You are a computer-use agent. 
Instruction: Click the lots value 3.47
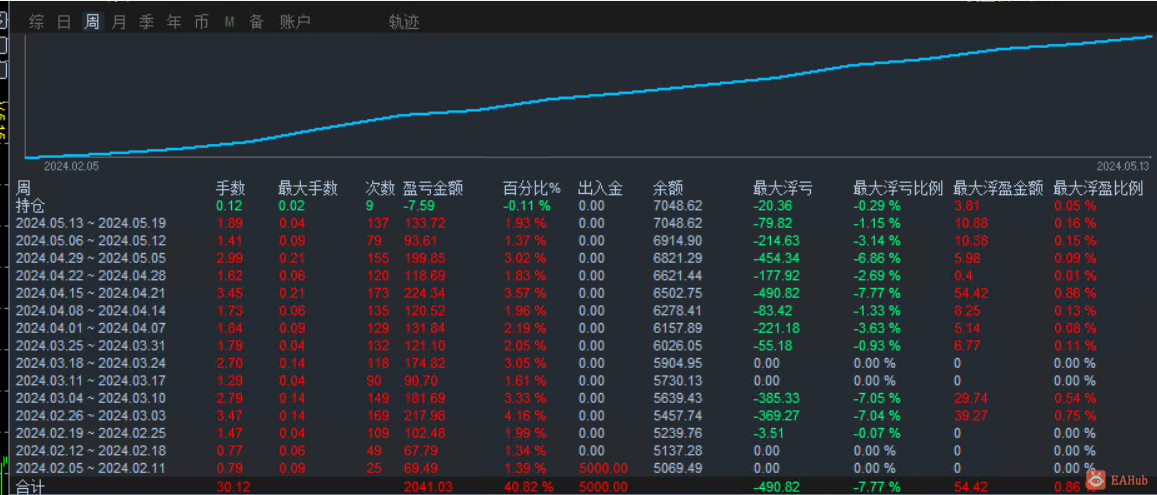pos(227,415)
